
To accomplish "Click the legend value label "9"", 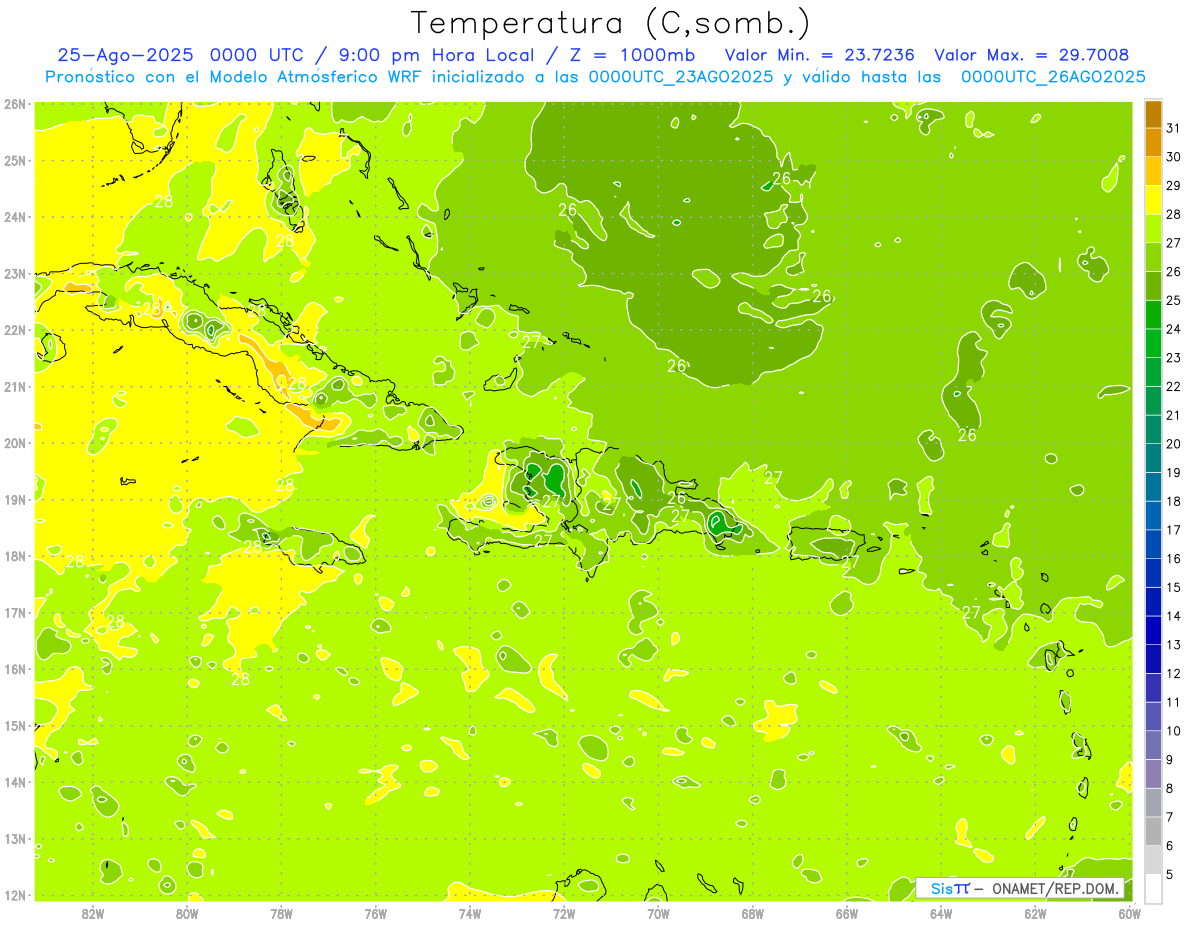I will [x=1169, y=759].
